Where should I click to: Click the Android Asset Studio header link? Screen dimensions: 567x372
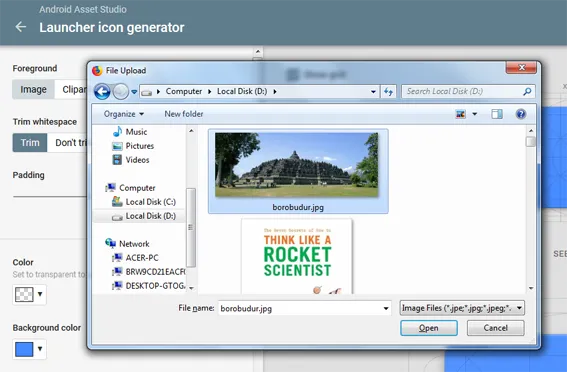coord(83,9)
